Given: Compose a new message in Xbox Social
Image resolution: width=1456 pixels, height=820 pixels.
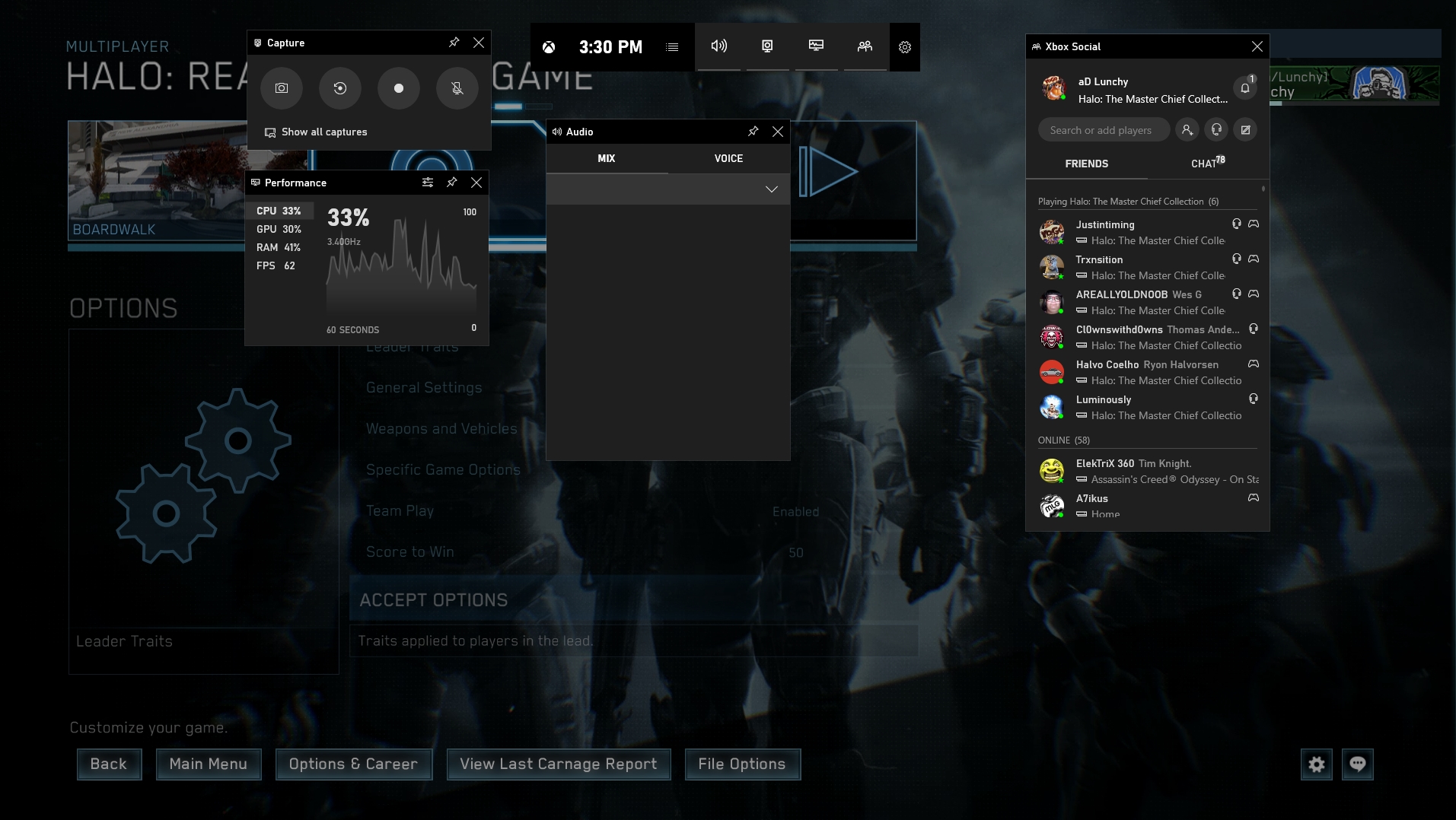Looking at the screenshot, I should (1246, 130).
